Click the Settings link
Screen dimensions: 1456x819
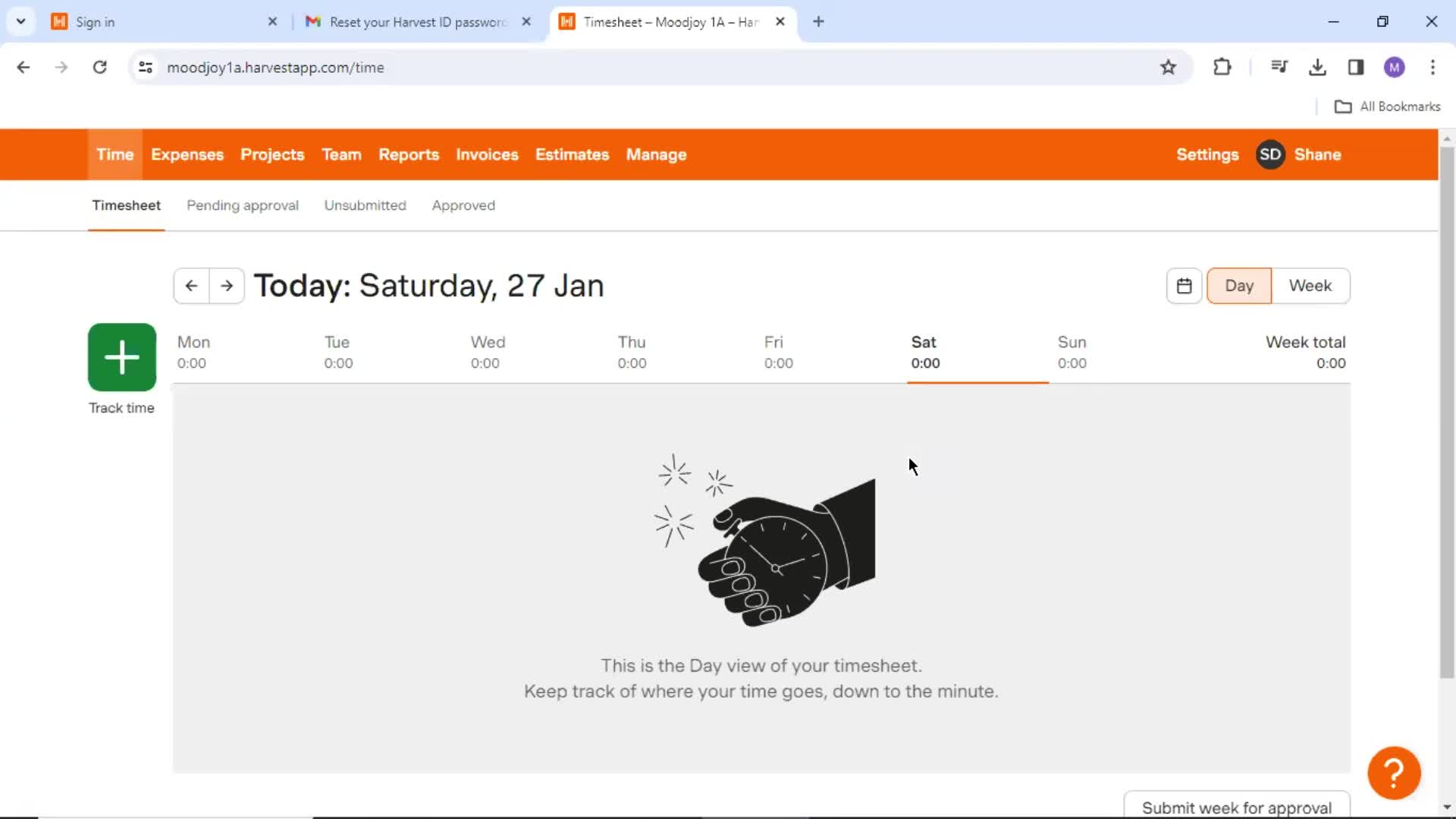tap(1207, 154)
